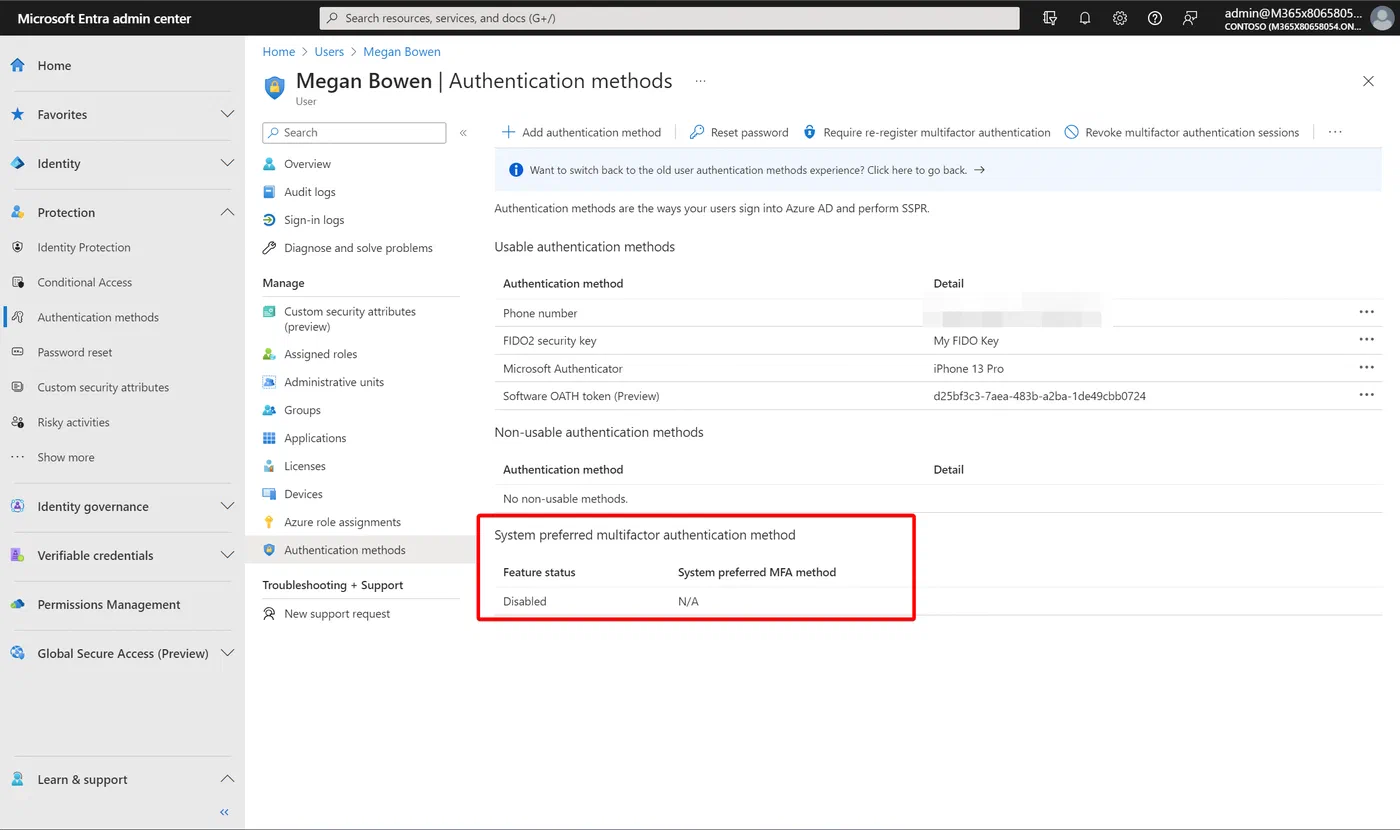The image size is (1400, 830).
Task: Click Require re-register multifactor authentication
Action: click(x=926, y=132)
